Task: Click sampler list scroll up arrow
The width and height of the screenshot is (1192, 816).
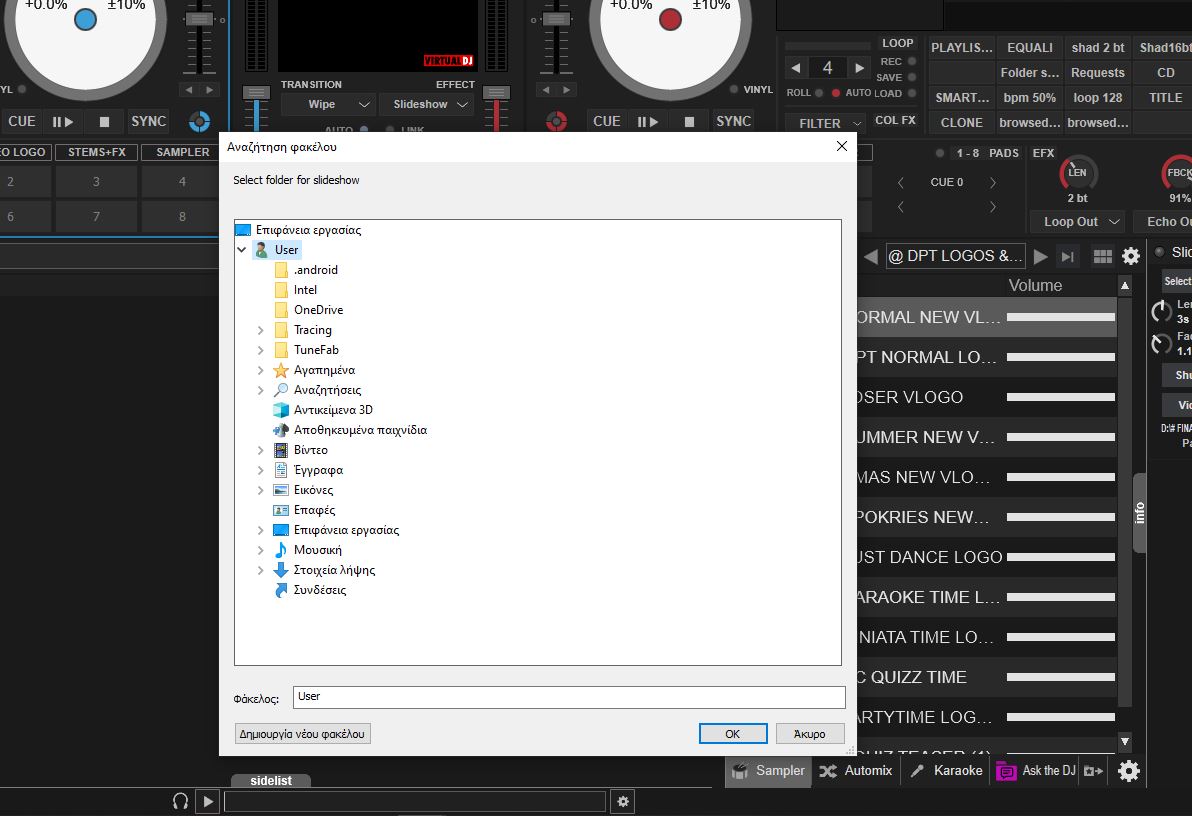Action: point(1125,285)
